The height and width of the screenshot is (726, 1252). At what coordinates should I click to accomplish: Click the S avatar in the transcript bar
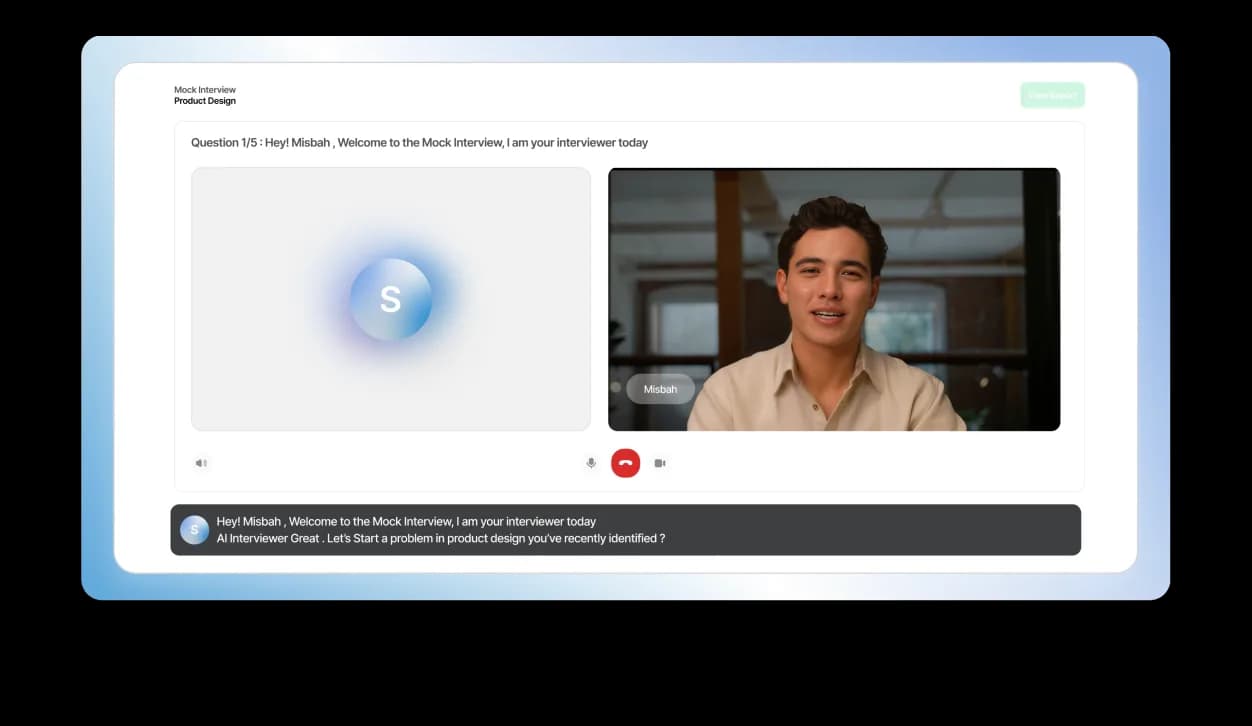194,529
